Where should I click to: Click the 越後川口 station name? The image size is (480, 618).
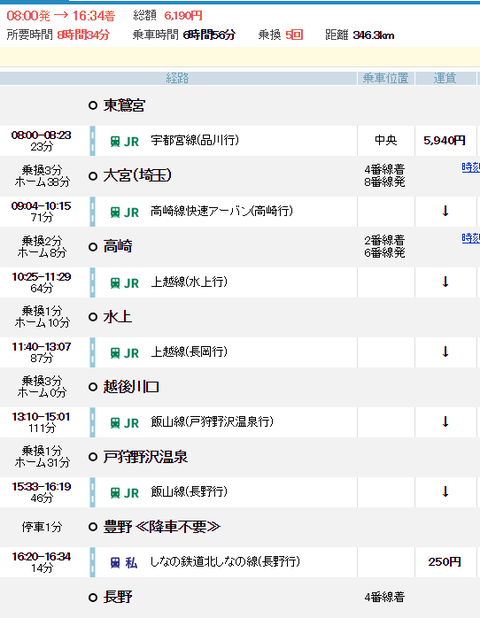click(131, 387)
